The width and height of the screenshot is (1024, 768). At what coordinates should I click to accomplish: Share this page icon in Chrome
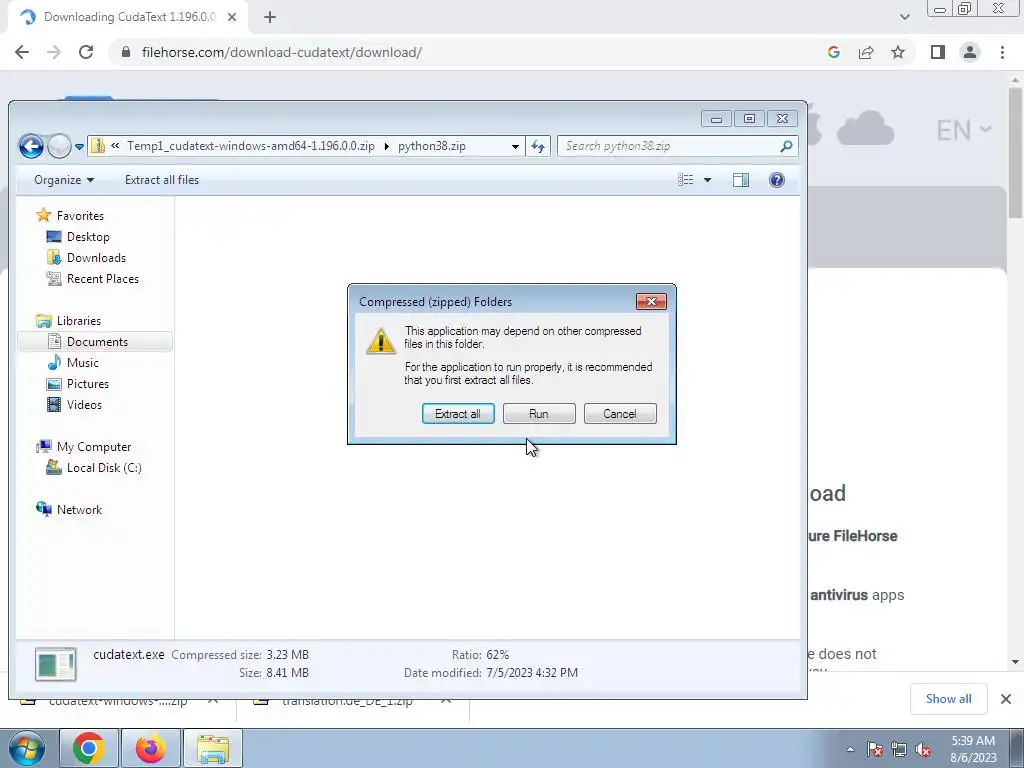coord(866,52)
